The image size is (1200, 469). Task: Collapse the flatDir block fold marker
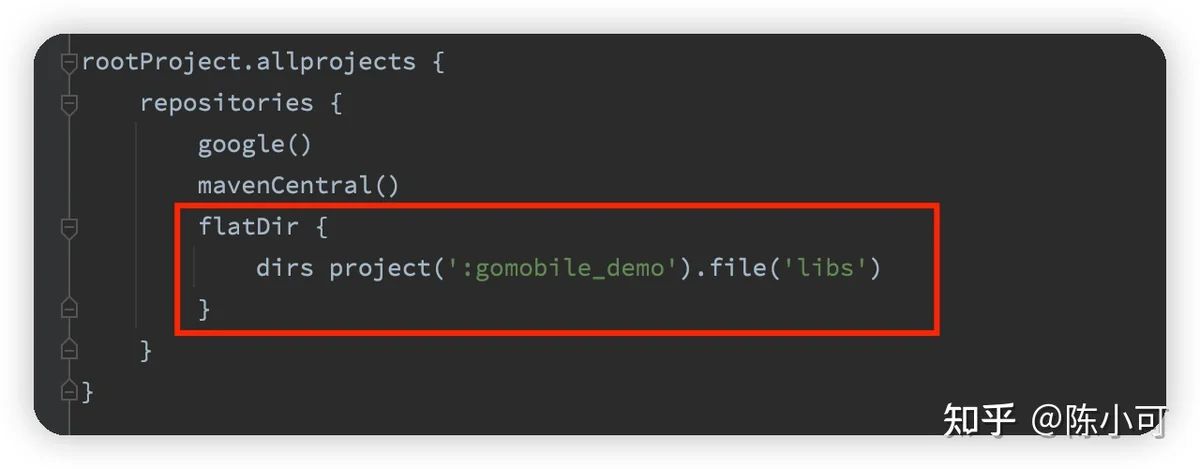point(68,227)
